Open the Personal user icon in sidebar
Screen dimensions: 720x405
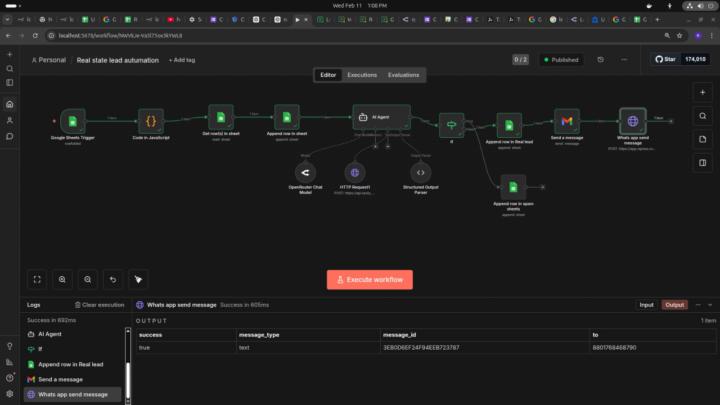10,120
